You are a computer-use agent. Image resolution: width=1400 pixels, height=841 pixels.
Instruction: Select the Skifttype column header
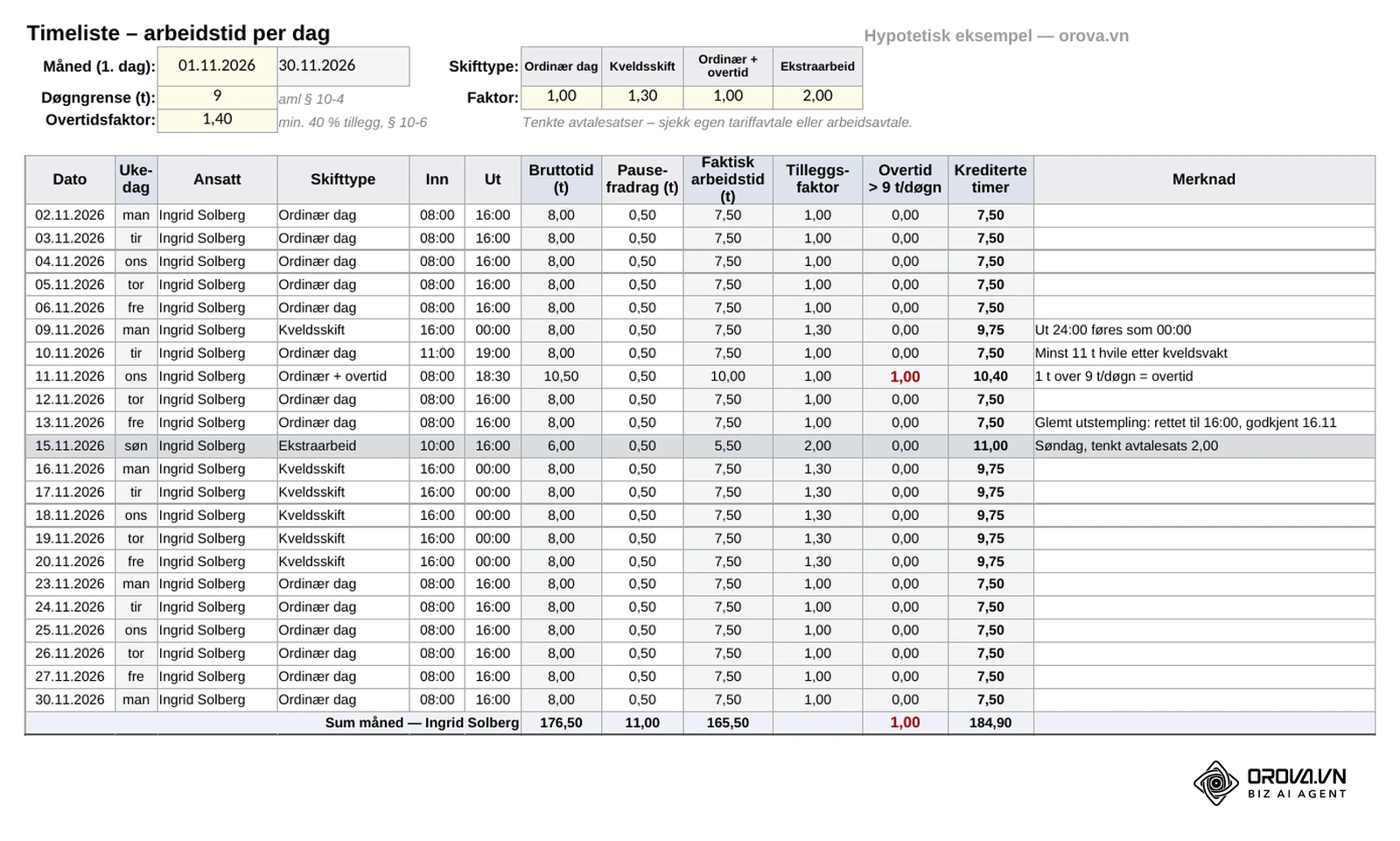point(343,179)
